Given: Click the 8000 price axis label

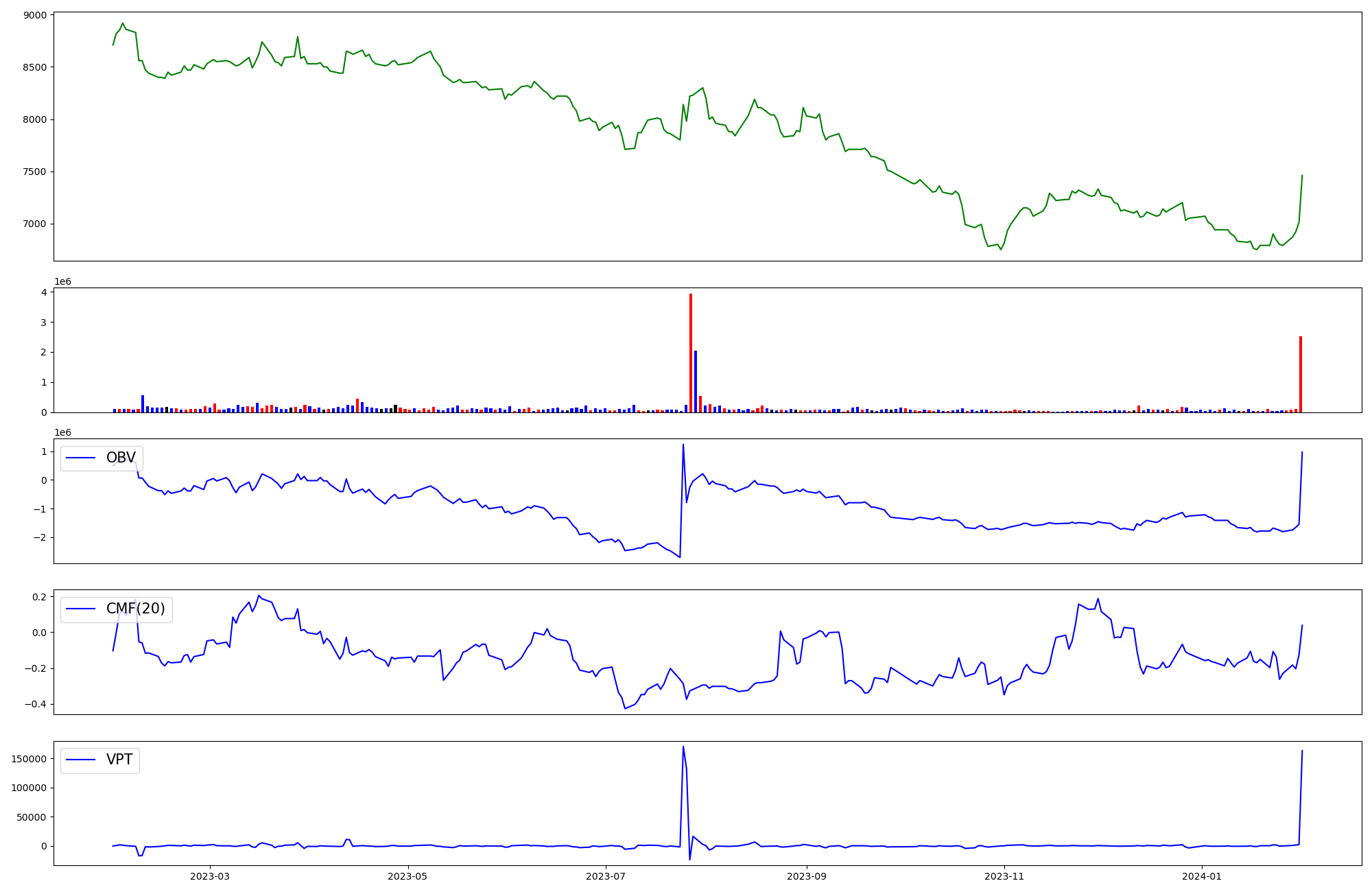Looking at the screenshot, I should 36,119.
